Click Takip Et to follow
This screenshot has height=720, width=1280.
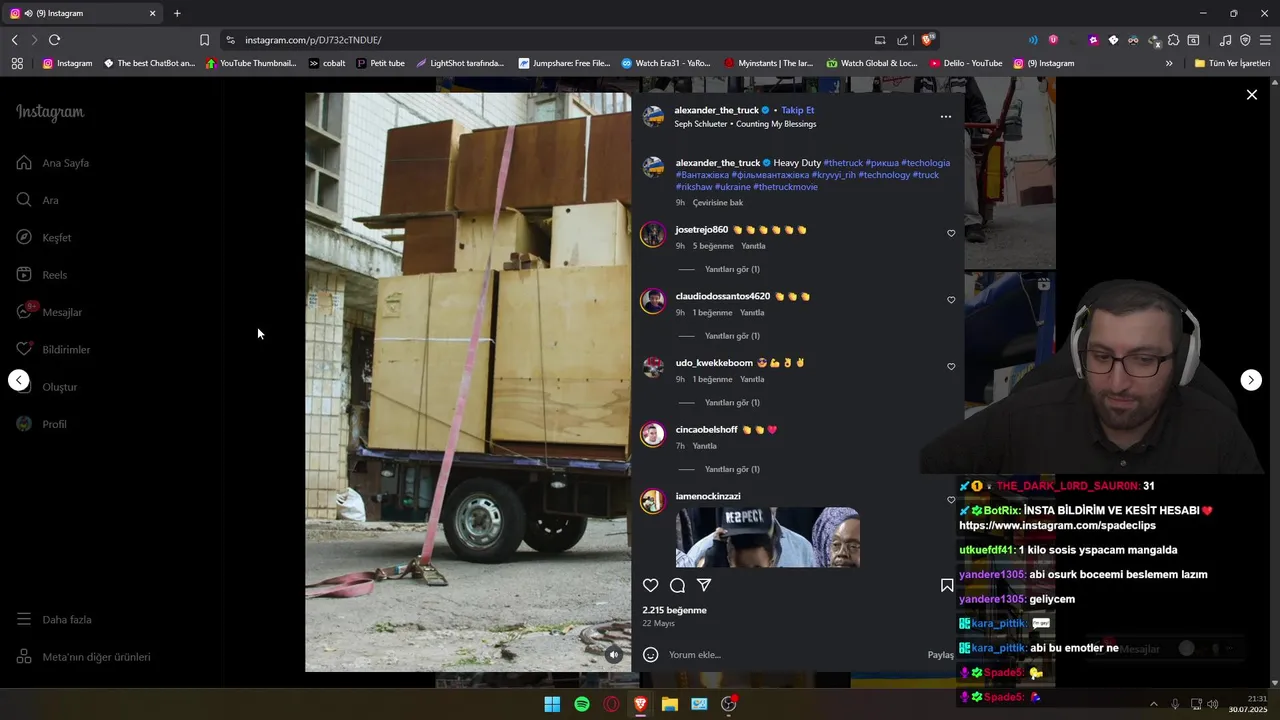tap(798, 110)
